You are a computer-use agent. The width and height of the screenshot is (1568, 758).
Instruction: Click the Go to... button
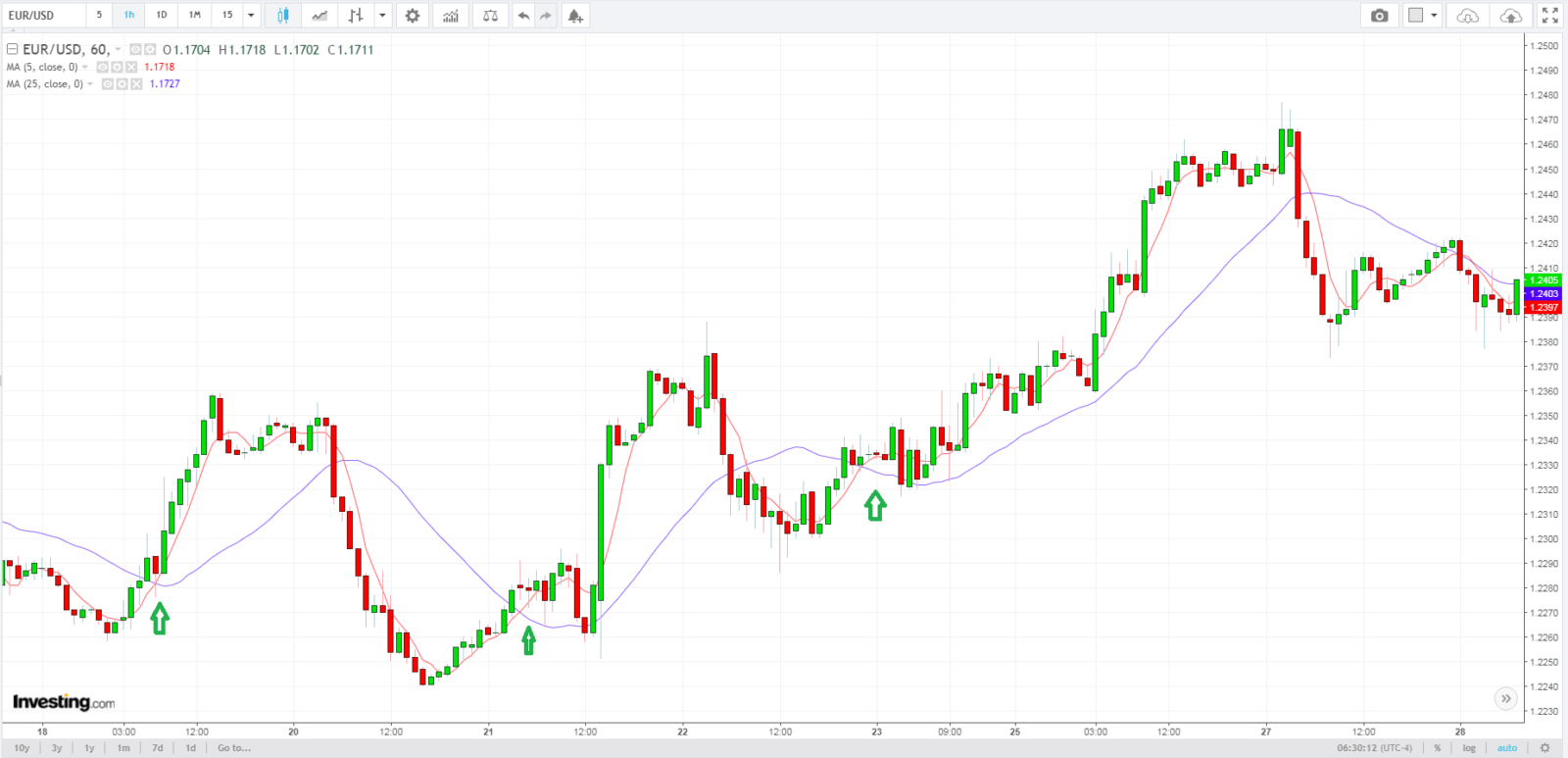pyautogui.click(x=234, y=748)
